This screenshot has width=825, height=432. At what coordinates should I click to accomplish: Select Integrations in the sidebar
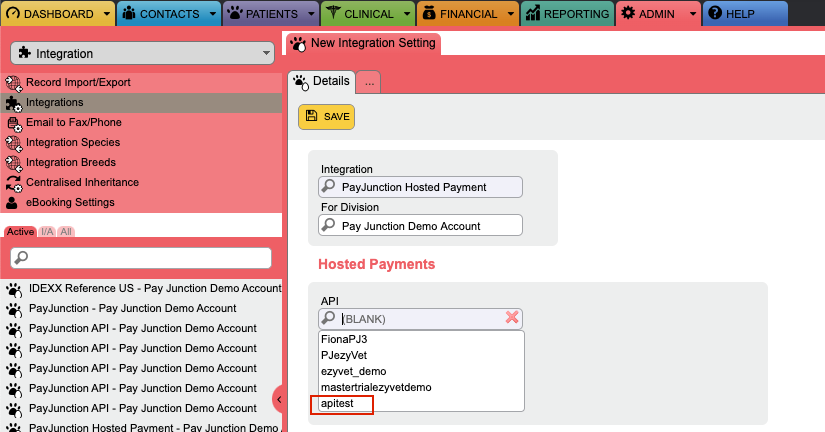click(x=141, y=103)
